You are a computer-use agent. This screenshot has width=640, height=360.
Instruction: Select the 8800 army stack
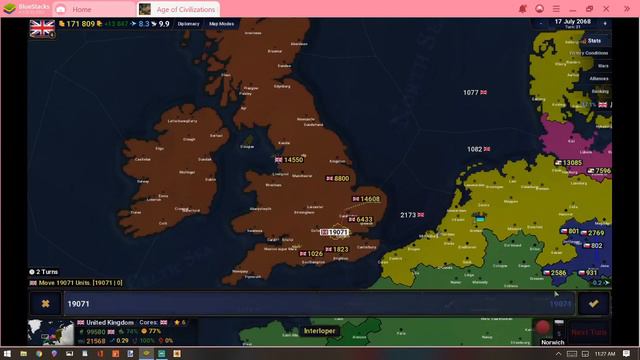click(338, 178)
